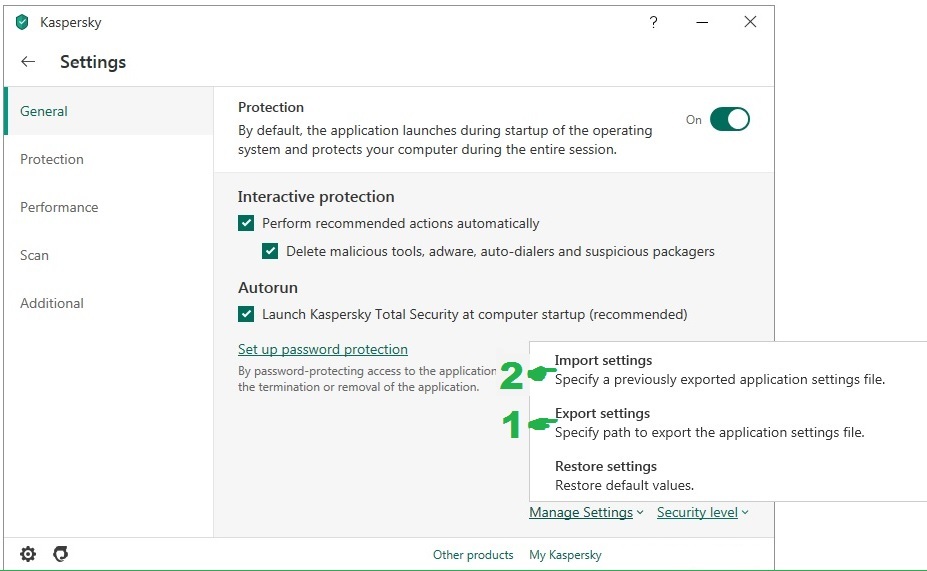Click 'Specify a previously exported application settings file.' text
Viewport: 927px width, 571px height.
pyautogui.click(x=719, y=379)
